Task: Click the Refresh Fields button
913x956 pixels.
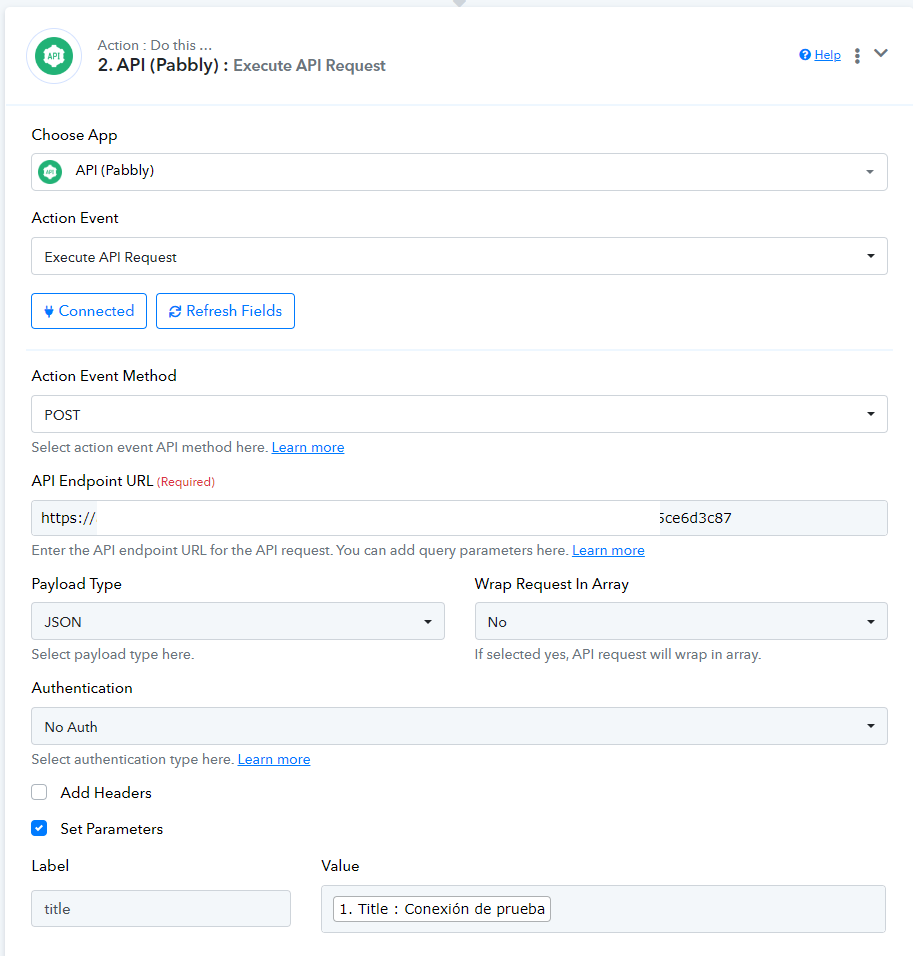Action: point(225,311)
